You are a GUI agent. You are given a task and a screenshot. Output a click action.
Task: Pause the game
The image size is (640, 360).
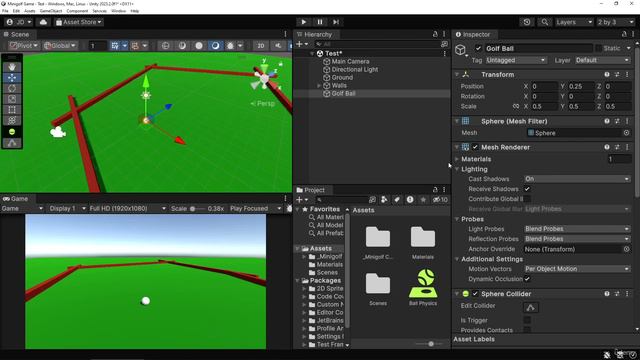click(320, 22)
